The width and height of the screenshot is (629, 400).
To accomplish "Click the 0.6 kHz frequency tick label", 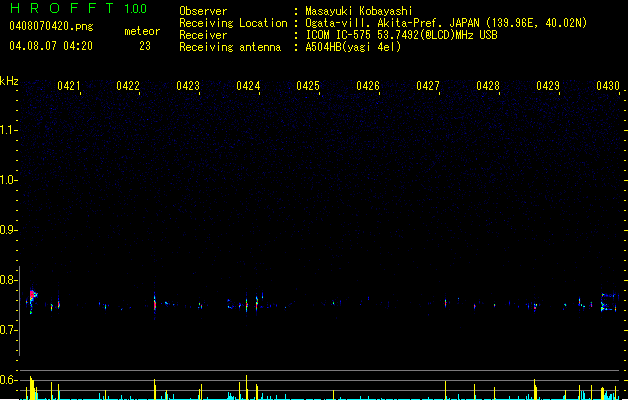I will coord(8,380).
